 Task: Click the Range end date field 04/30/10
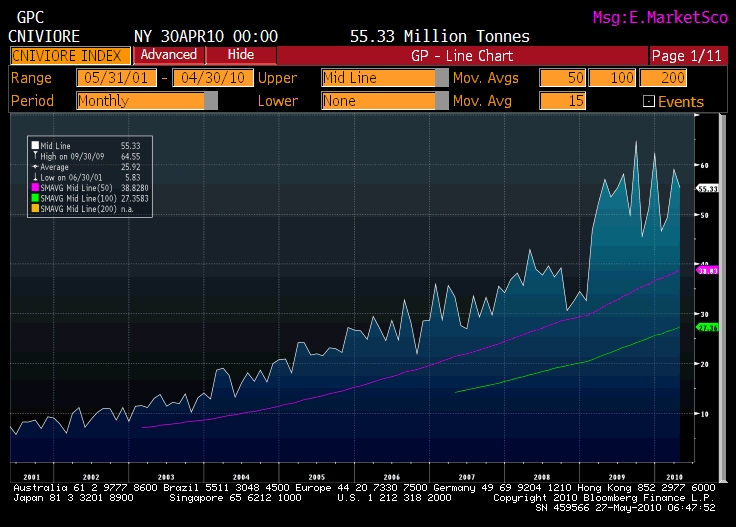click(x=212, y=78)
